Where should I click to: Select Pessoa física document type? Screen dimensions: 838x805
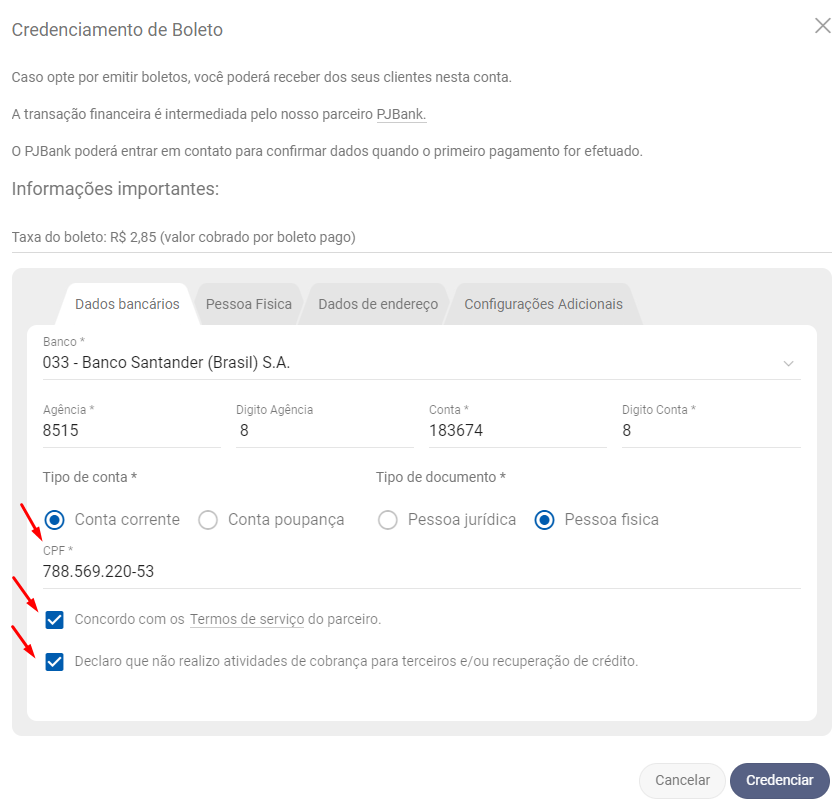(x=545, y=520)
